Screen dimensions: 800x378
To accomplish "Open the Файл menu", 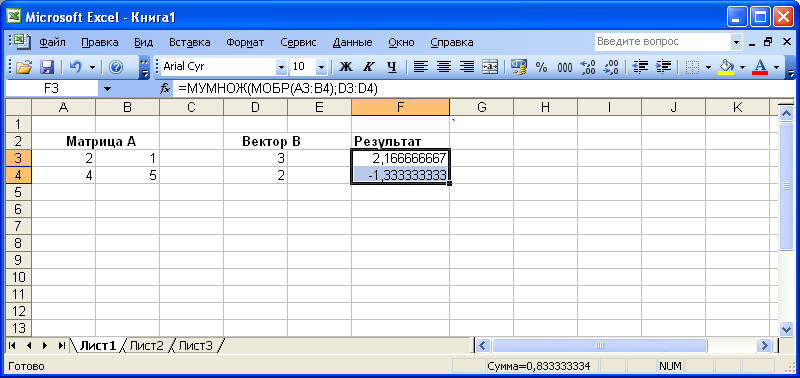I will 52,42.
